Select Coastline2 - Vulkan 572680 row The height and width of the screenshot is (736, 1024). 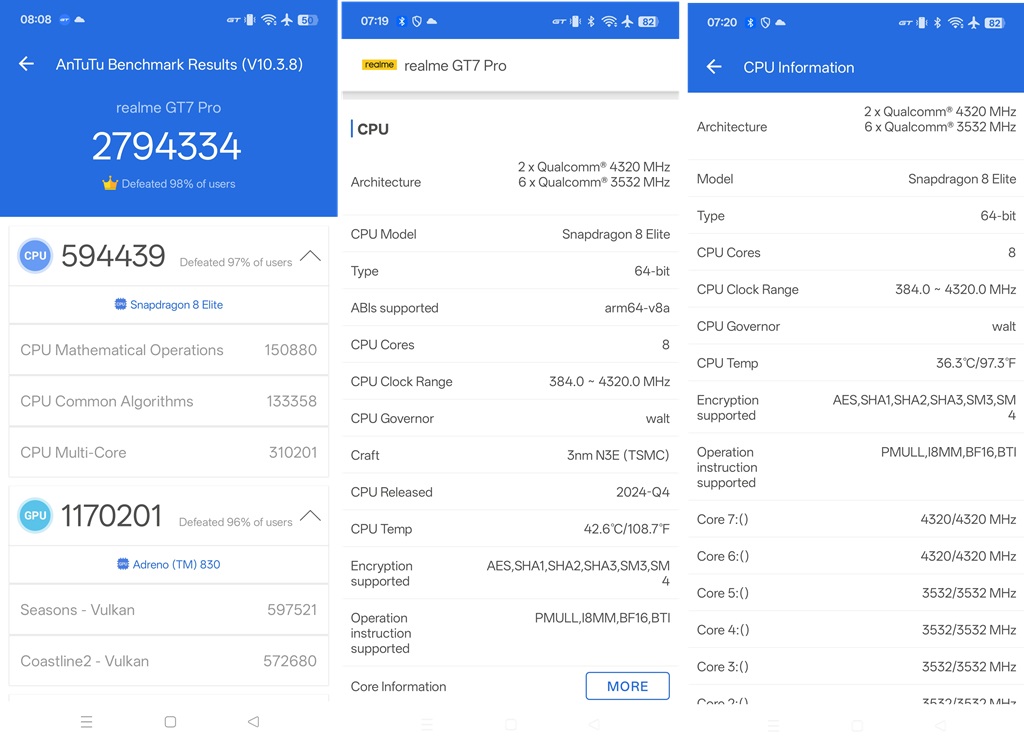(x=168, y=661)
